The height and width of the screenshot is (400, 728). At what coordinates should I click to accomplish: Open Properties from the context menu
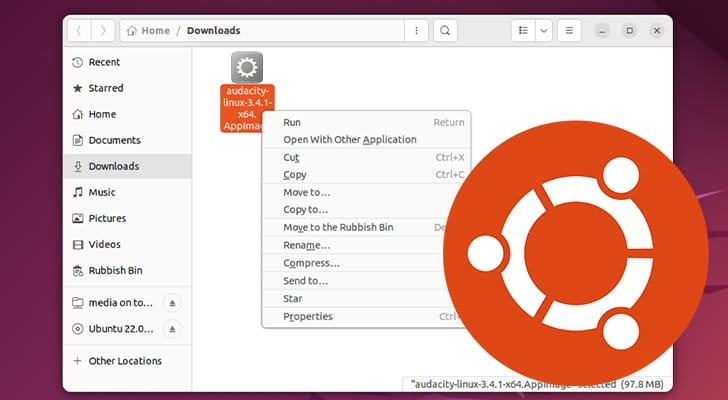pos(361,316)
